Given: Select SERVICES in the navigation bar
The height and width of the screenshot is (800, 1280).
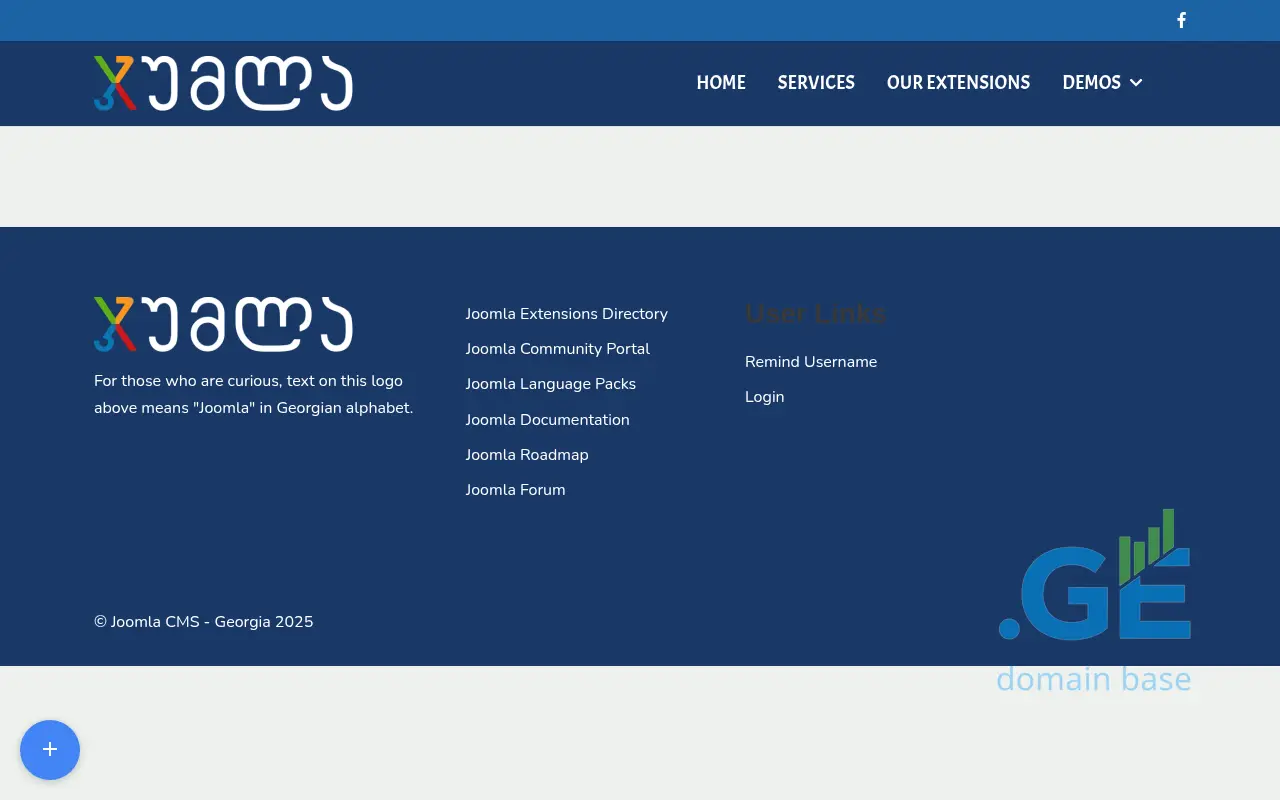Looking at the screenshot, I should coord(816,83).
